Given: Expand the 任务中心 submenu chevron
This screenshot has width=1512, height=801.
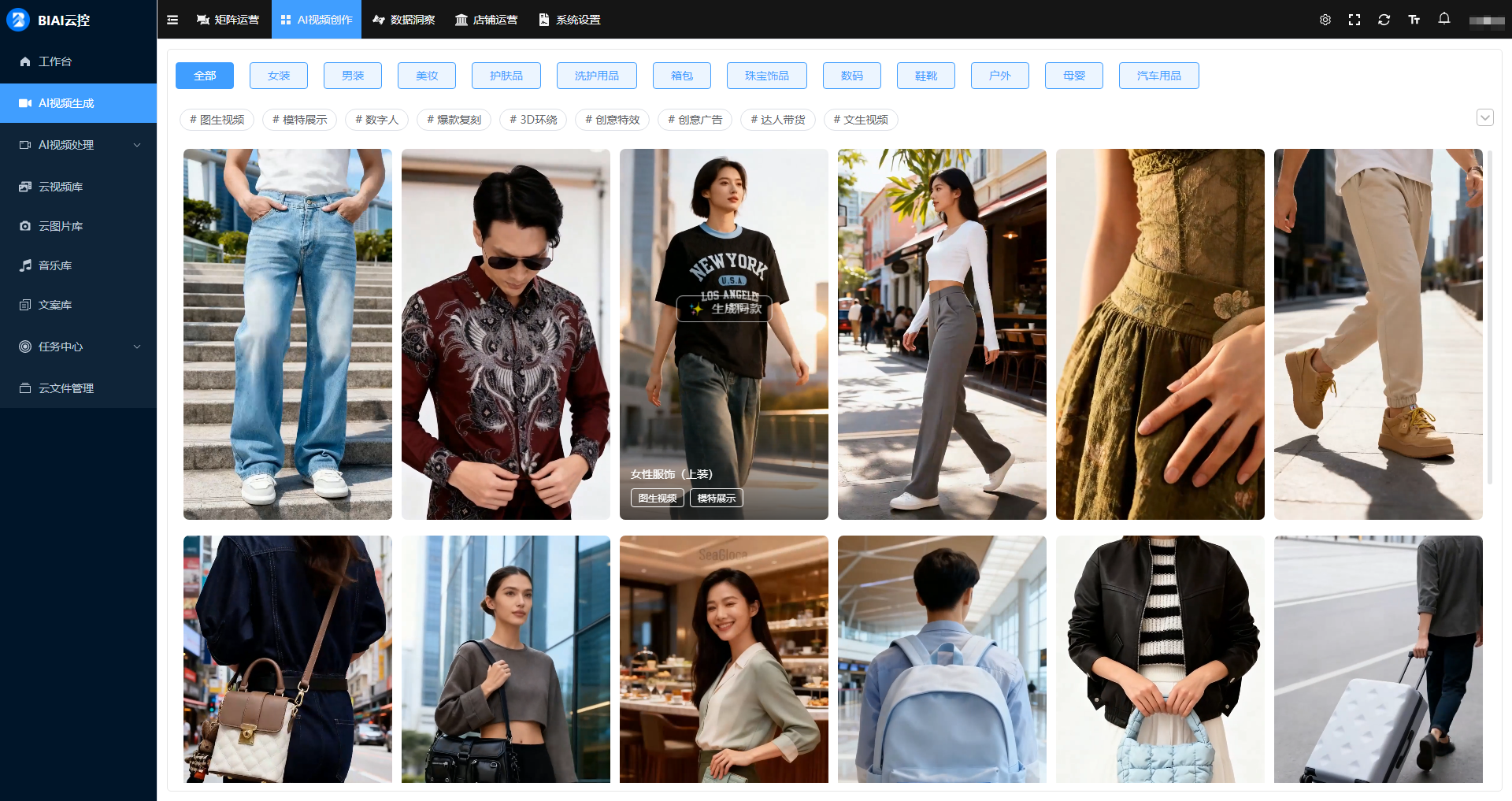Looking at the screenshot, I should tap(137, 347).
